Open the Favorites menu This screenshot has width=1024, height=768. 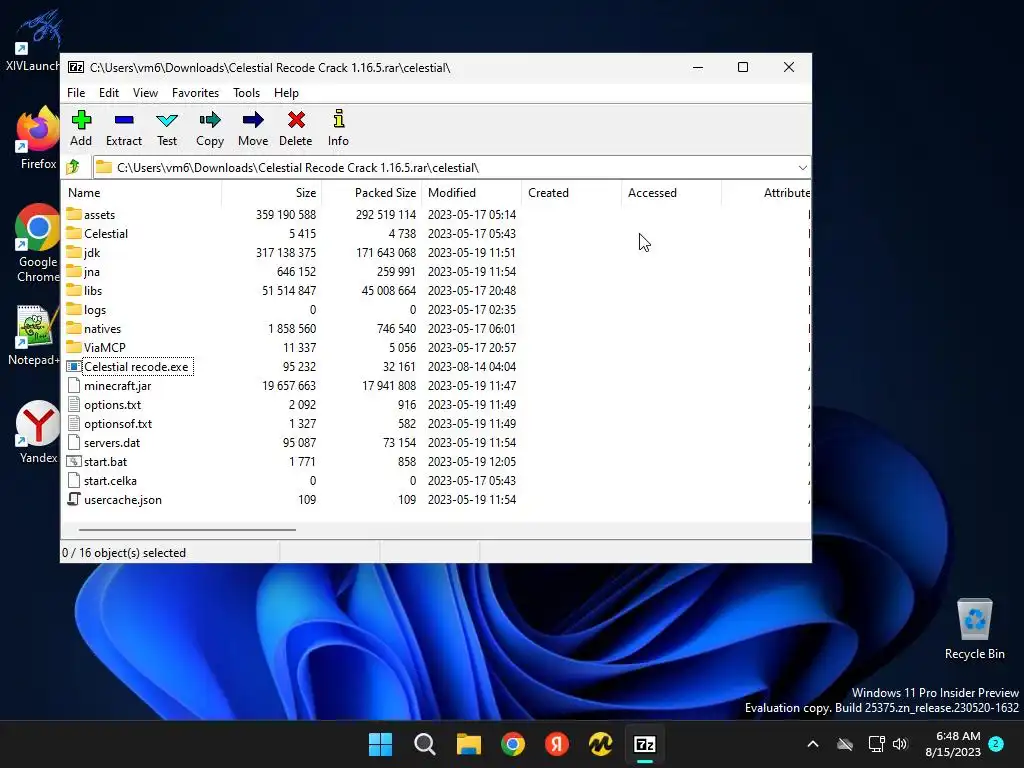[195, 93]
